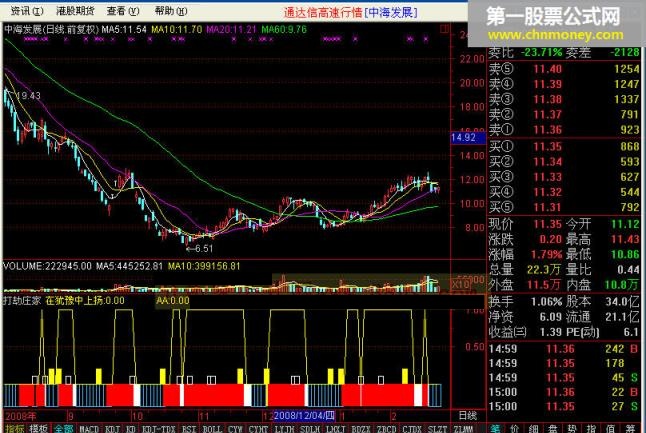Switch quote panel to 价 tab
This screenshot has height=433, width=646.
(515, 428)
